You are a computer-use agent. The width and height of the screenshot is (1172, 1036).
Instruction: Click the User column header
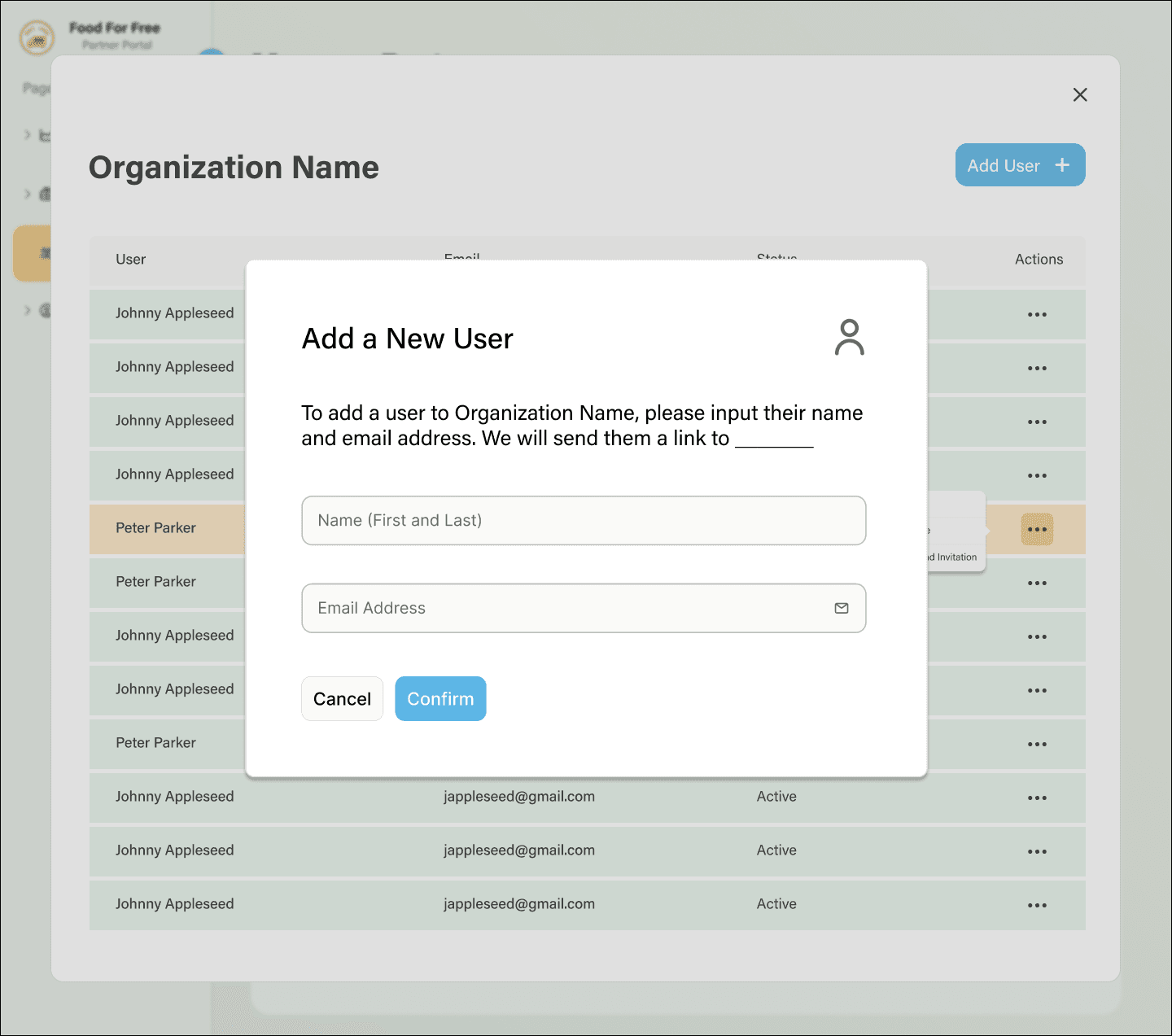click(x=131, y=260)
